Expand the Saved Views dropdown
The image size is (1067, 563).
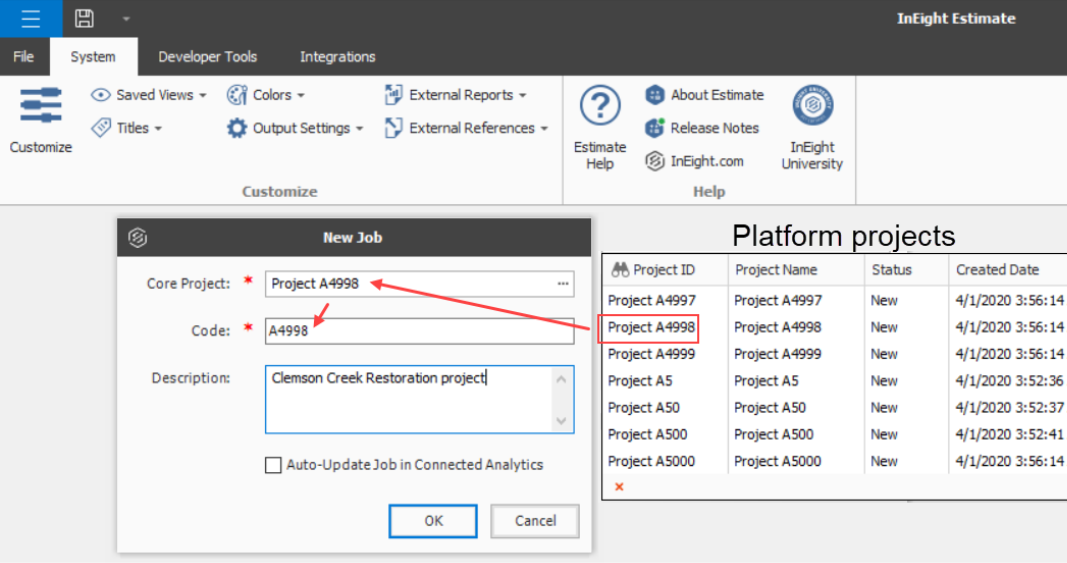pyautogui.click(x=149, y=95)
